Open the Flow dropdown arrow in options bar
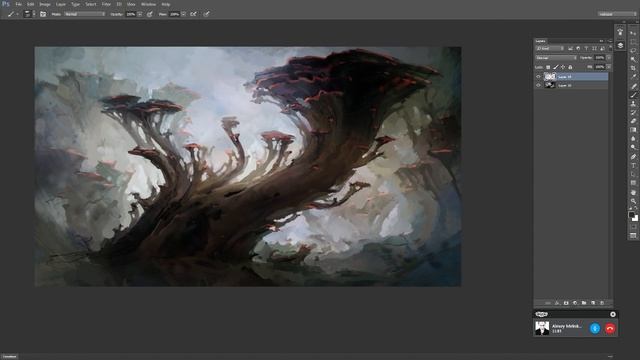 (x=183, y=14)
